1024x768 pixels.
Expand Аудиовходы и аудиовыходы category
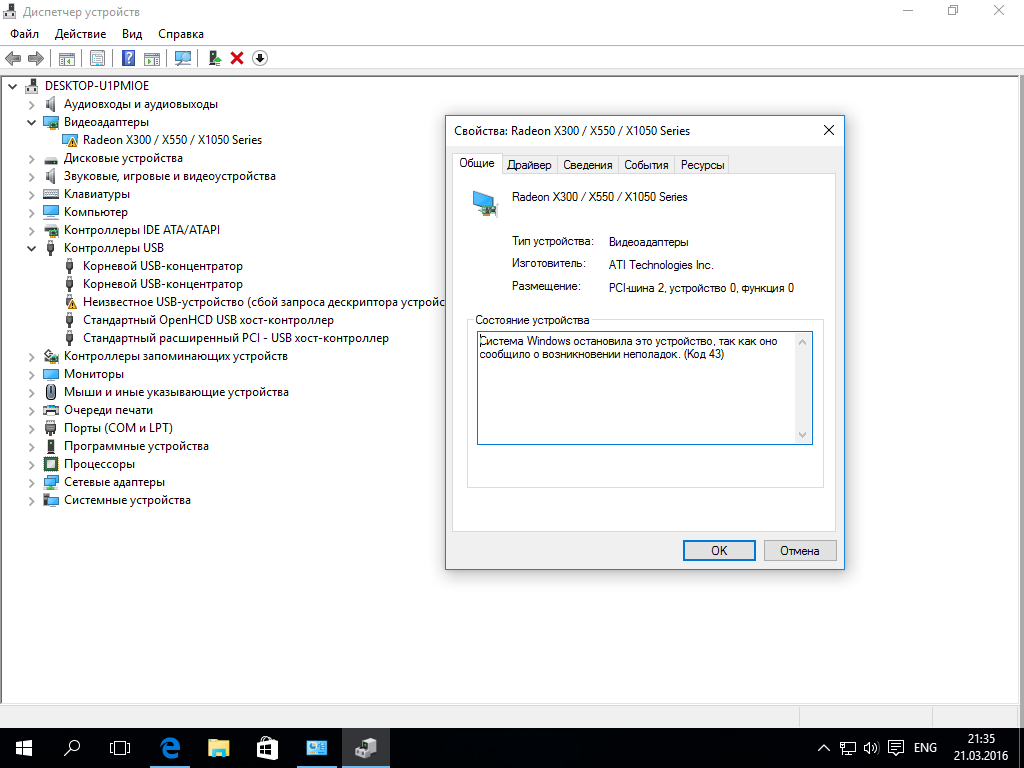(x=31, y=104)
